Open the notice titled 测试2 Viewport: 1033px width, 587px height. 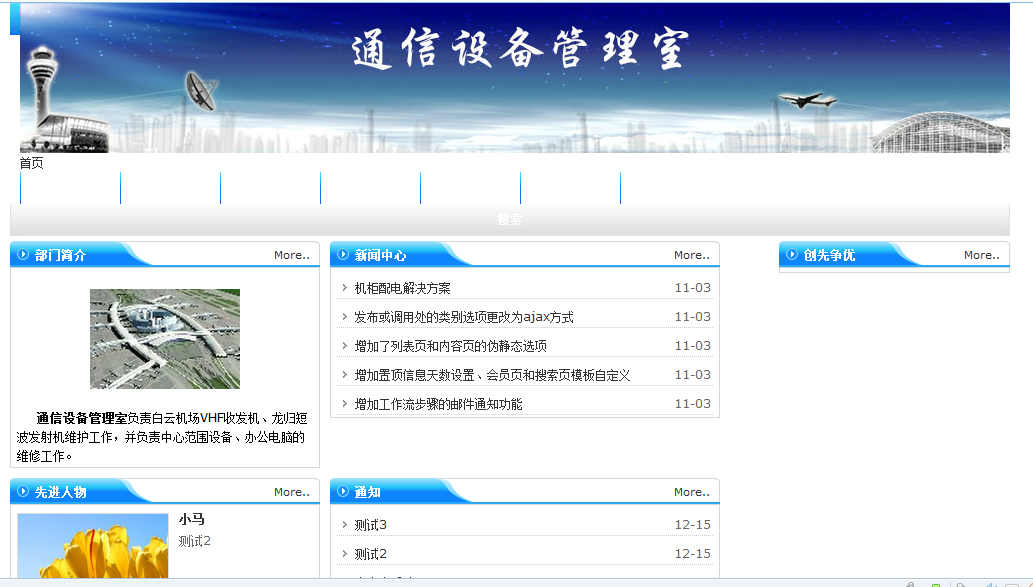(370, 554)
